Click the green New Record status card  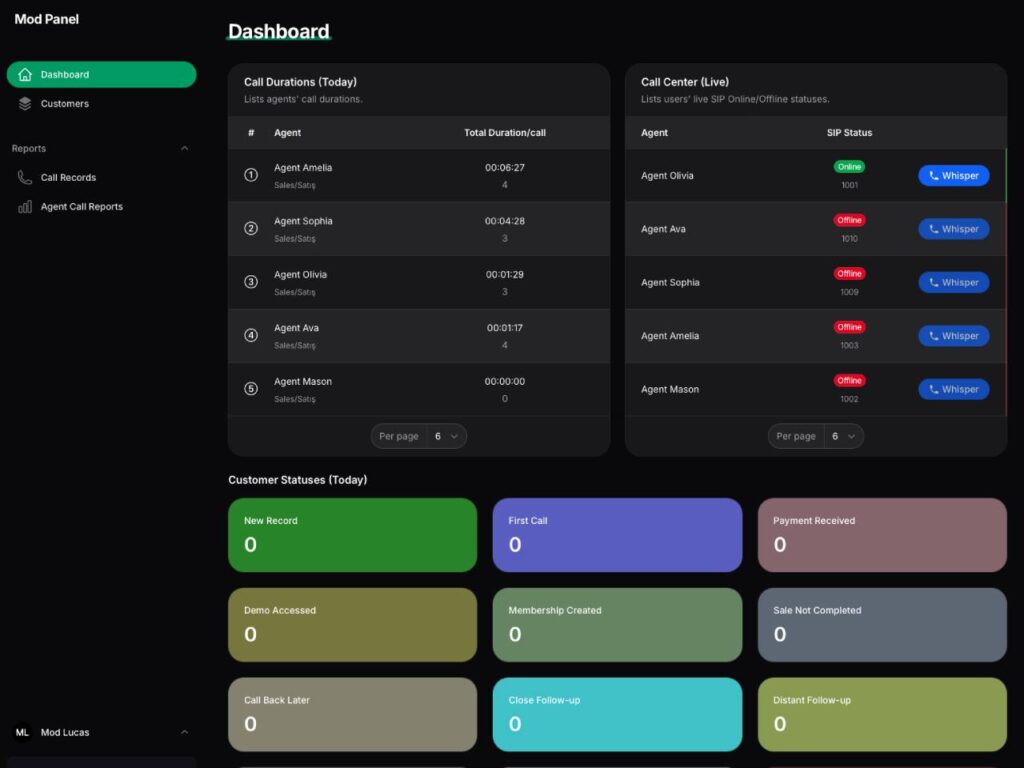tap(353, 535)
